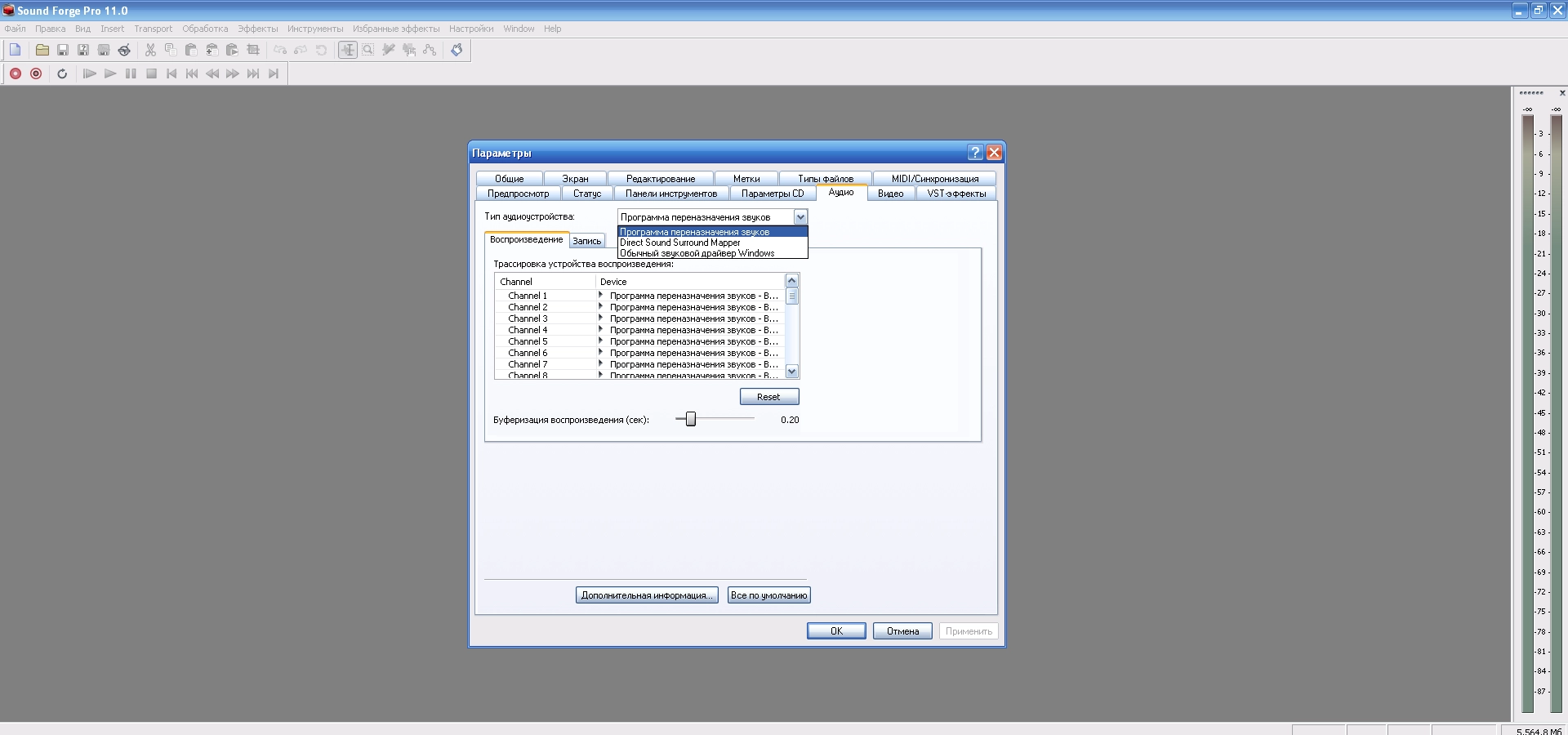Image resolution: width=1568 pixels, height=735 pixels.
Task: Open the Настройки menu
Action: click(471, 29)
